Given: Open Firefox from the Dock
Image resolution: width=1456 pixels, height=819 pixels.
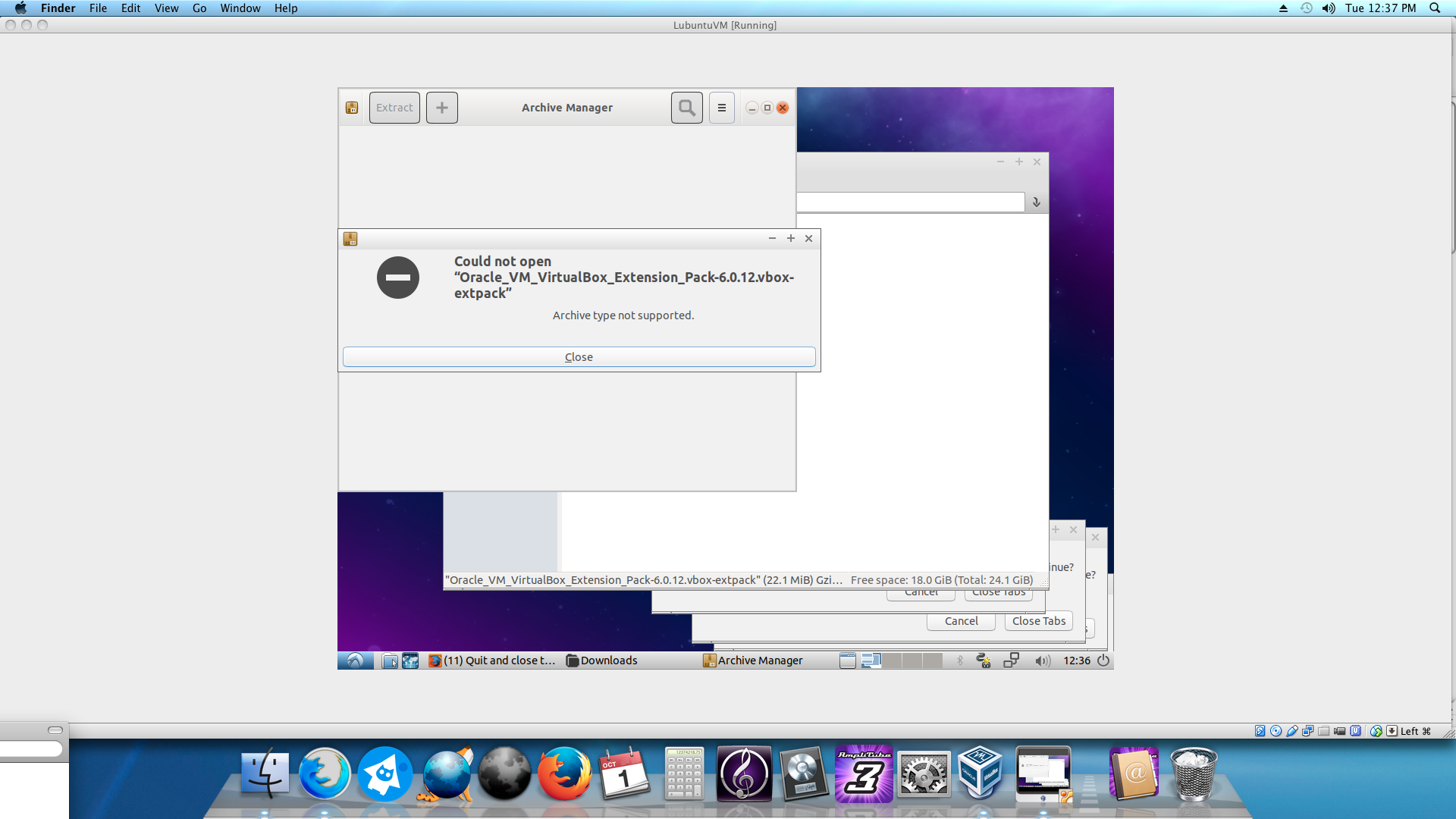Looking at the screenshot, I should click(564, 774).
